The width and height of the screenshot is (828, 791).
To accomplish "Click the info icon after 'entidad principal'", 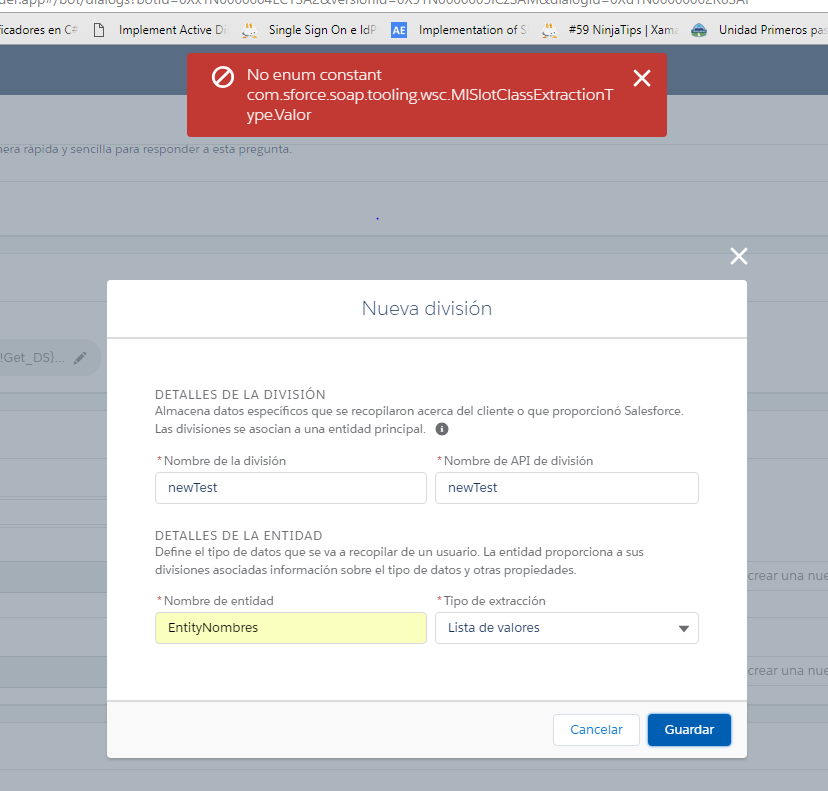I will pos(441,429).
